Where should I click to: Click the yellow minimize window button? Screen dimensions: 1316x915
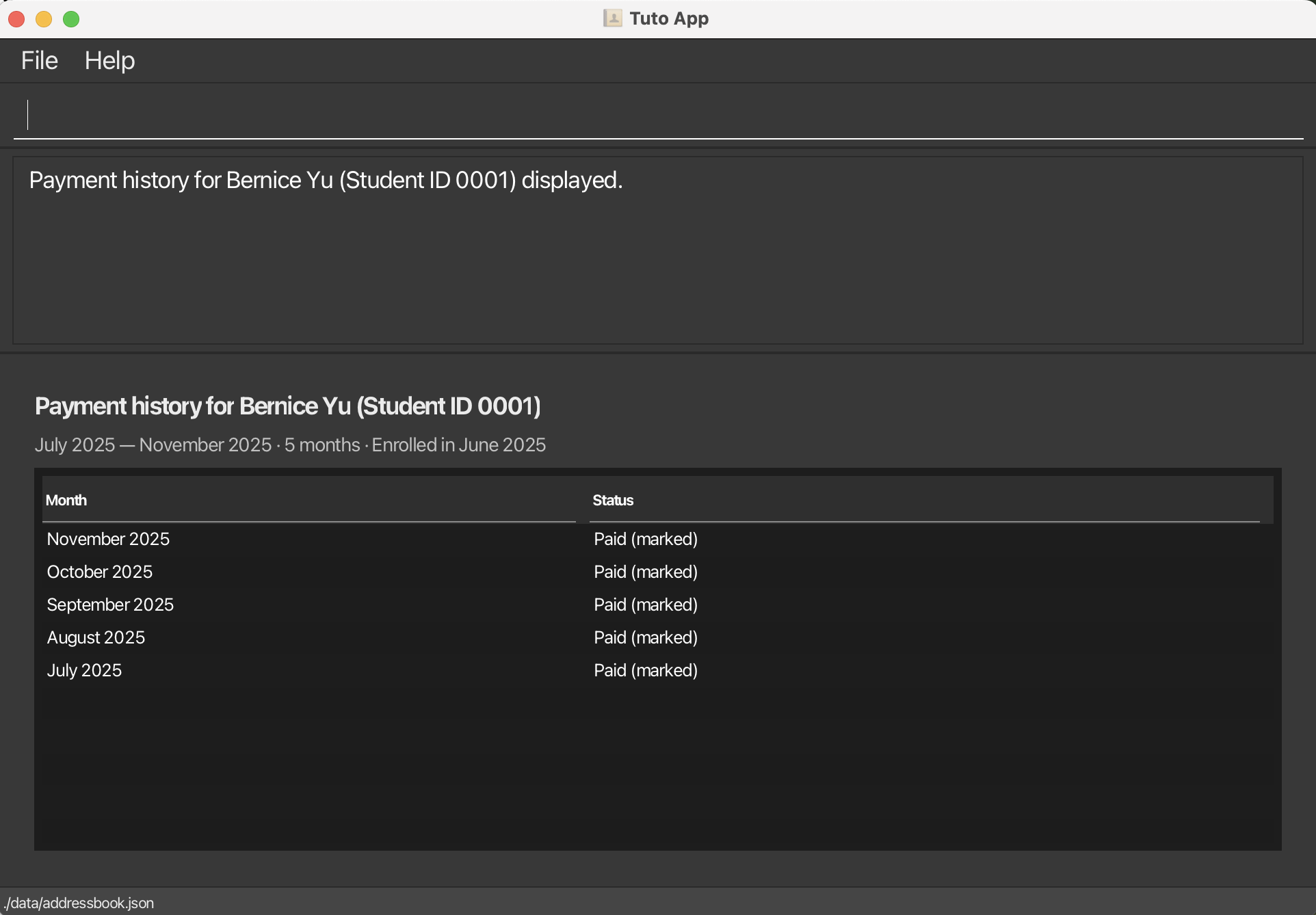coord(44,19)
